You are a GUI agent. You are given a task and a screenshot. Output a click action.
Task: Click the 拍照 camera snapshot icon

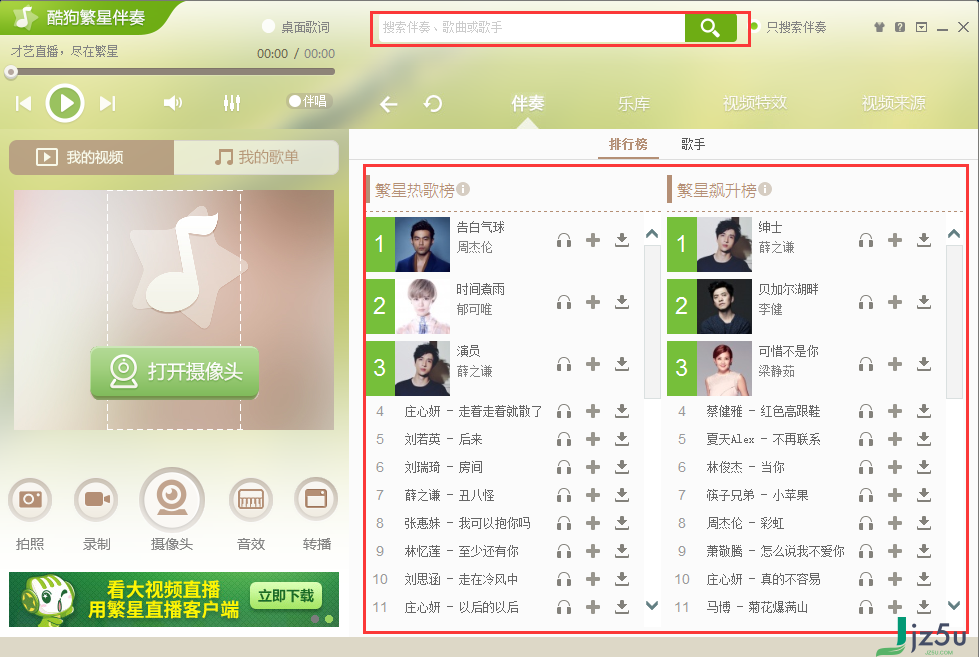coord(29,499)
